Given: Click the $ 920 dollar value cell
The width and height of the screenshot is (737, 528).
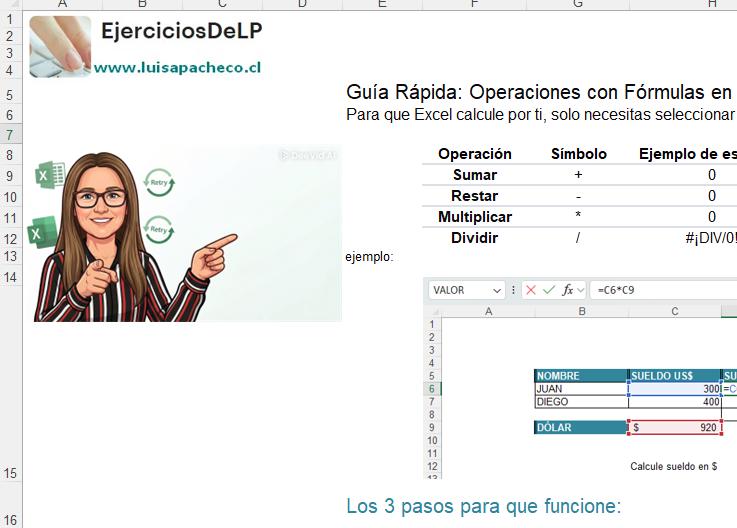Looking at the screenshot, I should 674,427.
